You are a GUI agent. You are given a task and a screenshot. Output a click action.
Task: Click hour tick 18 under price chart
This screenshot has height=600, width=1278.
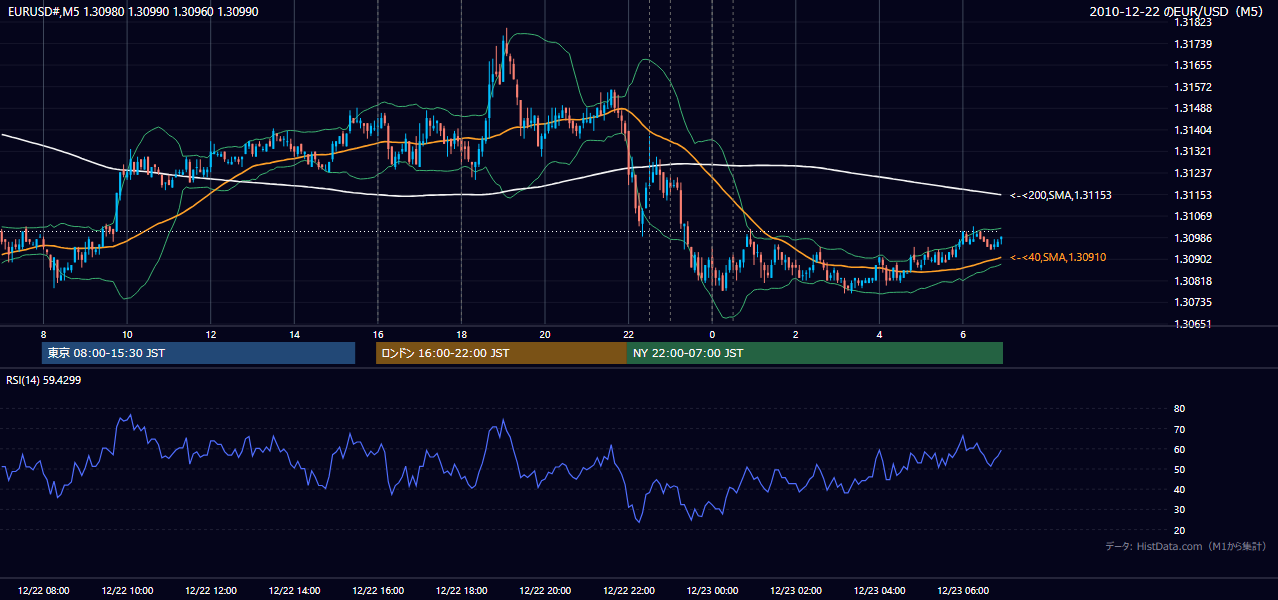click(x=461, y=334)
